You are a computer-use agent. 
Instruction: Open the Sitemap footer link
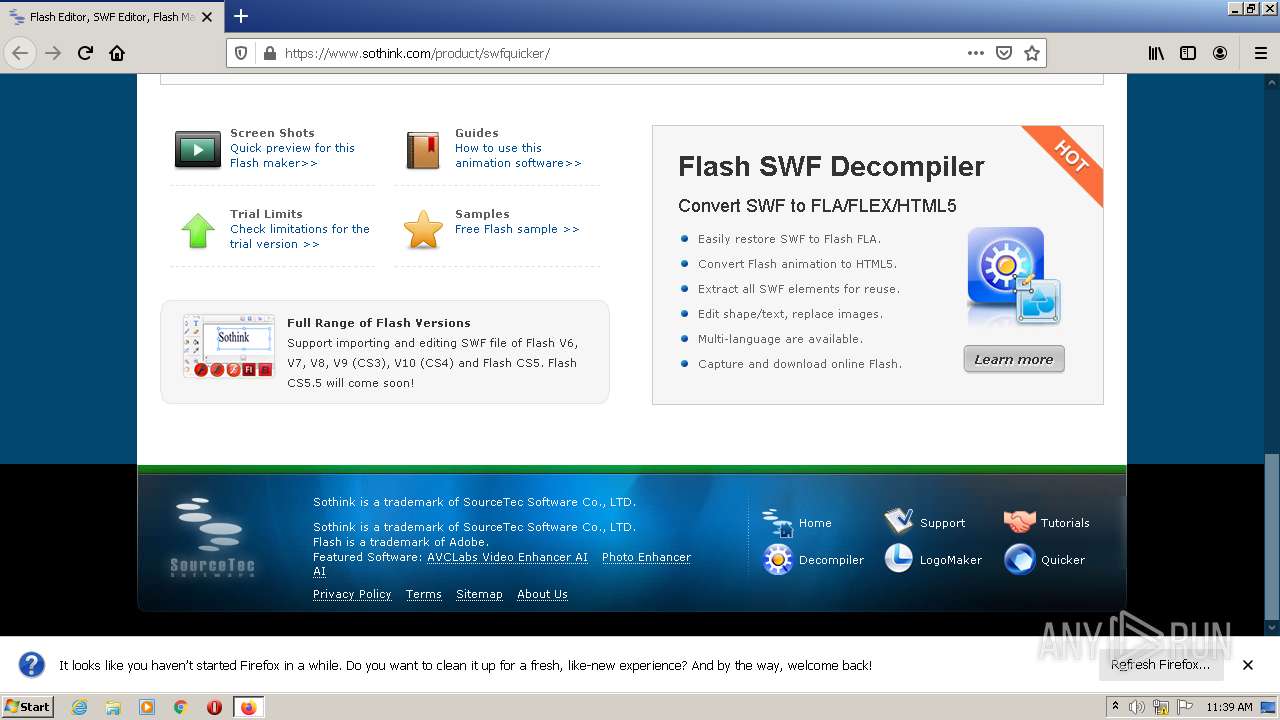[479, 594]
